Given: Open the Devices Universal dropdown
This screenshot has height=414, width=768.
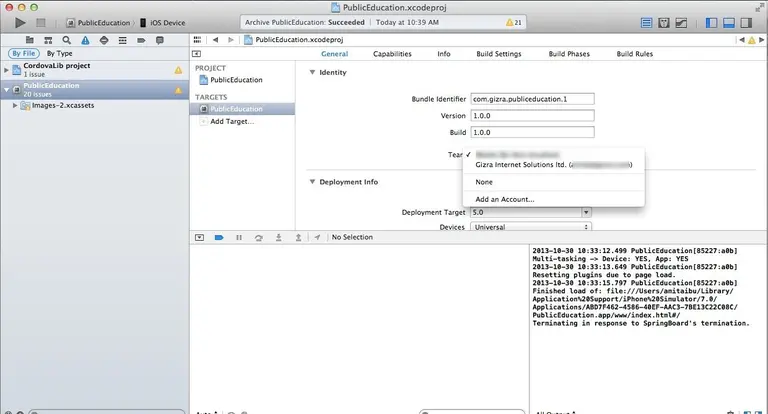Looking at the screenshot, I should (530, 227).
